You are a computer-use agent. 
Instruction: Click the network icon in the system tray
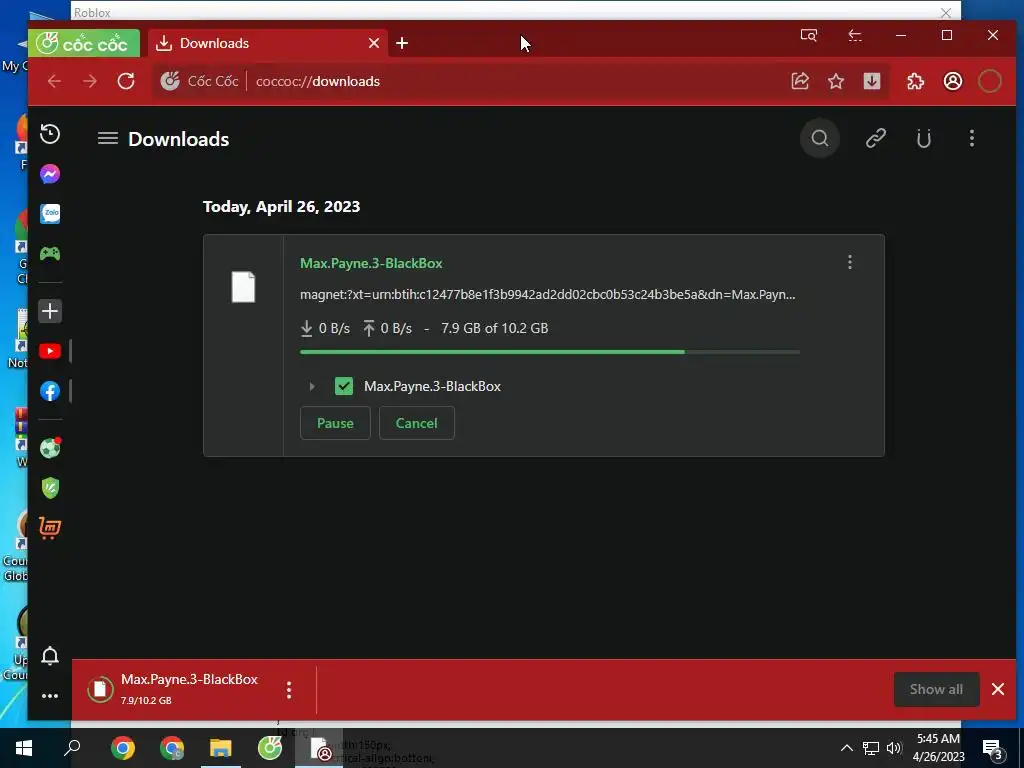tap(871, 748)
